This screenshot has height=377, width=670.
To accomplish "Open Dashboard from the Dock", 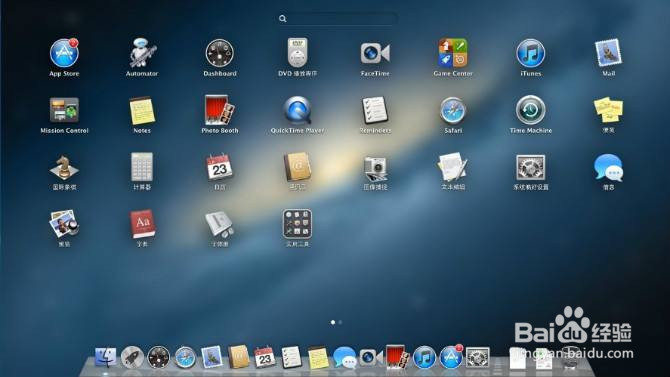I will pos(159,357).
